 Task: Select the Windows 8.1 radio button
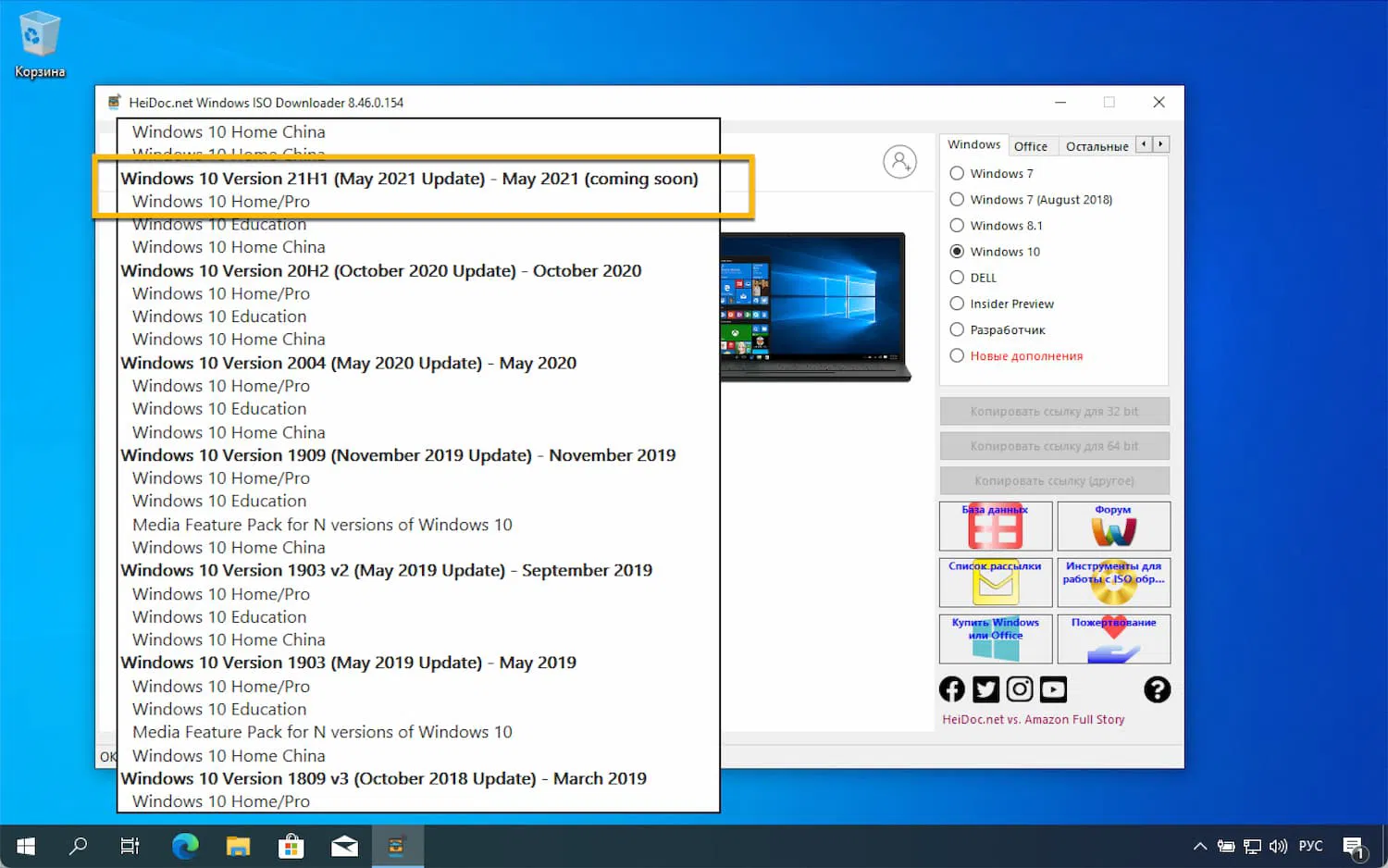[x=957, y=225]
